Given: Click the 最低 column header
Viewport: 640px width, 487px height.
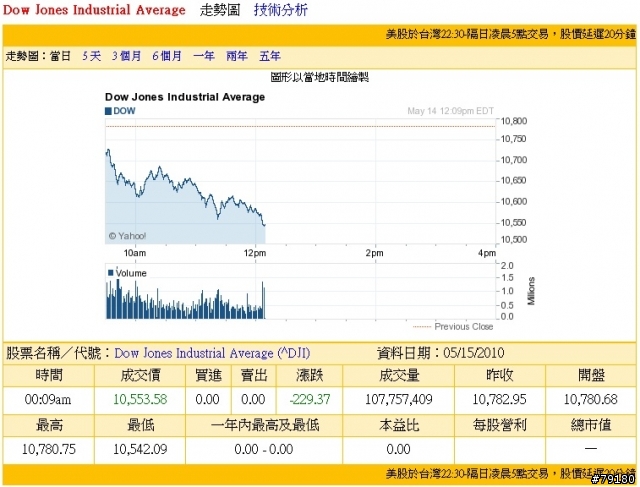Looking at the screenshot, I should (140, 426).
